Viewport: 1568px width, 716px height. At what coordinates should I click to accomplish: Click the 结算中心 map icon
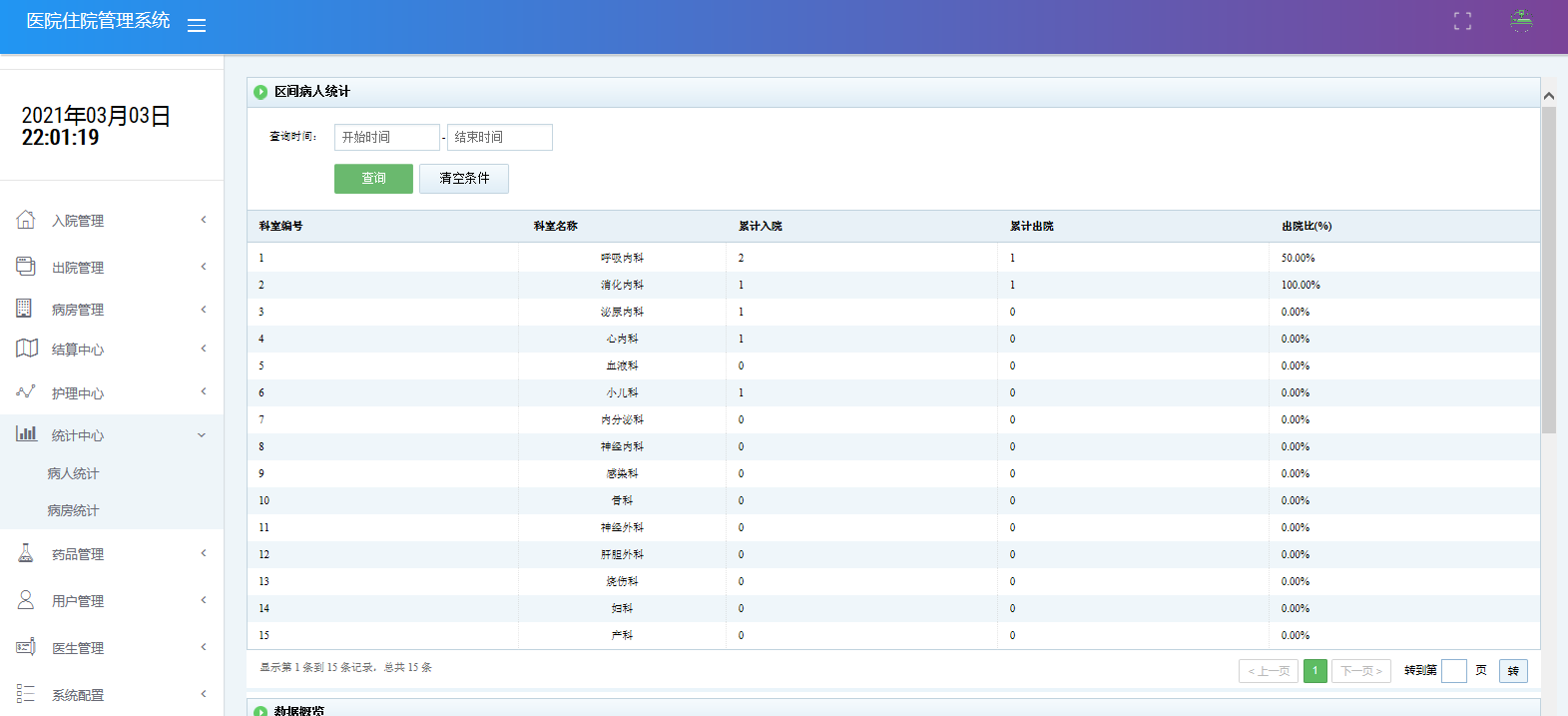(27, 348)
